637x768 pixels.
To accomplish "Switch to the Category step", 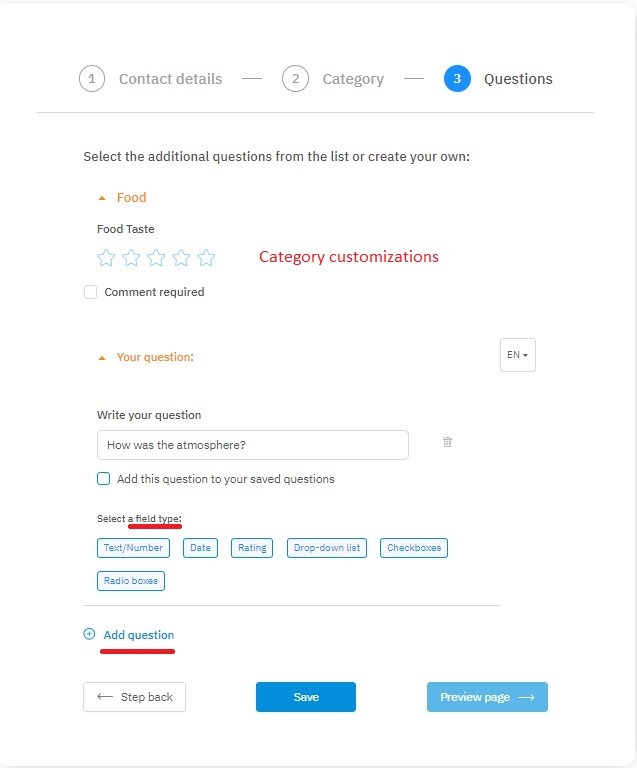I will pos(295,79).
